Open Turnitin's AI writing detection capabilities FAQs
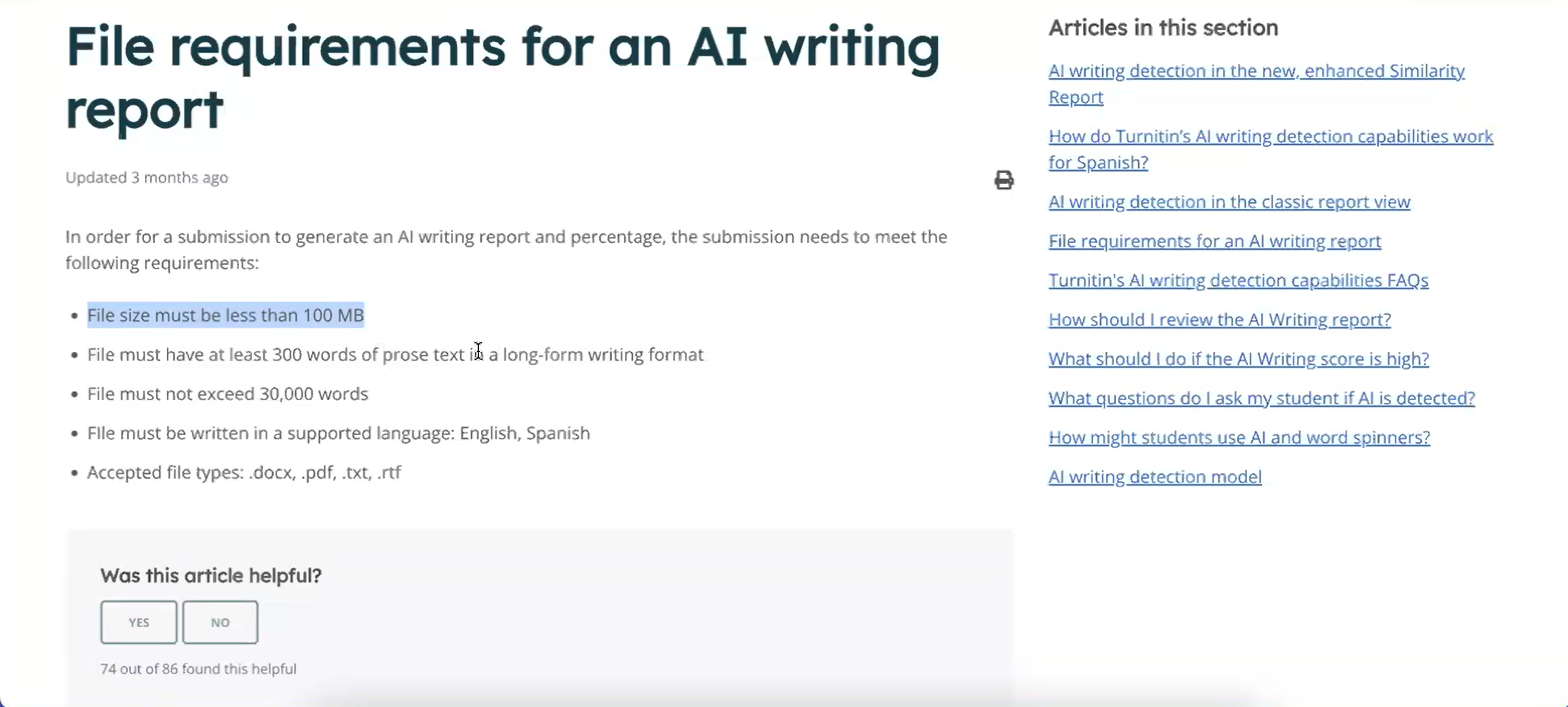The image size is (1568, 707). pyautogui.click(x=1238, y=280)
